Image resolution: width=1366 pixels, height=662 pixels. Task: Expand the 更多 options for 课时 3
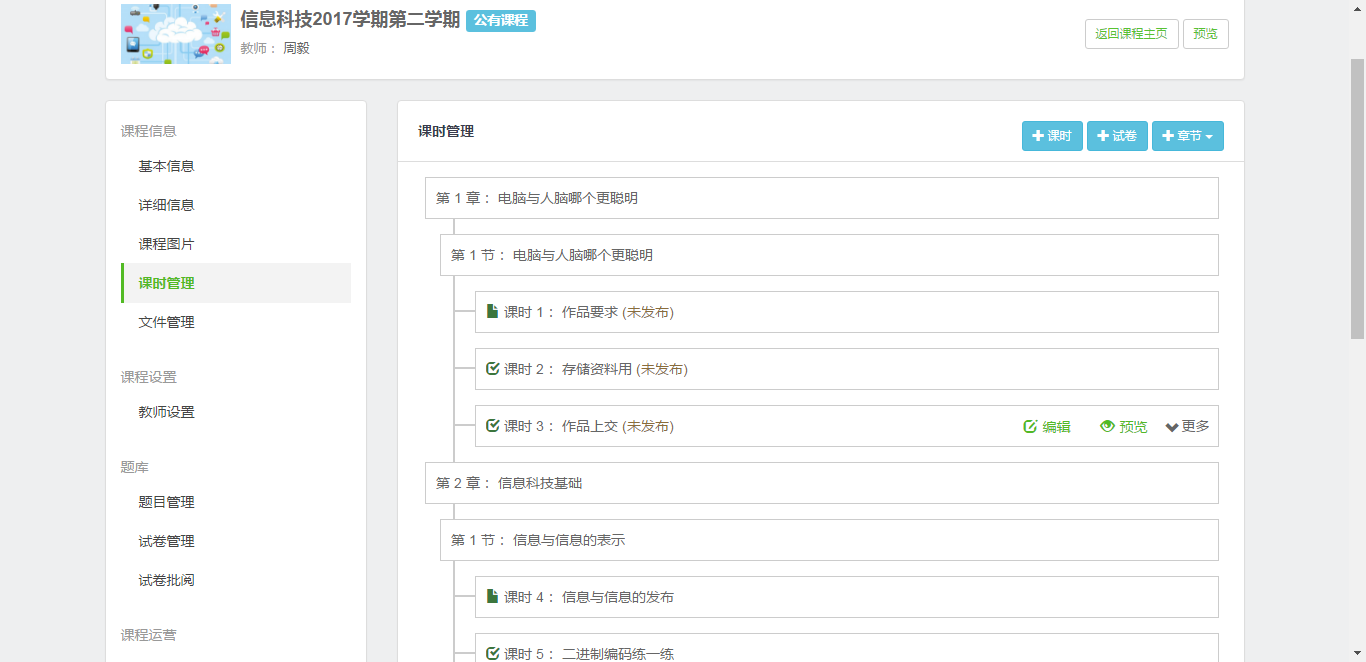click(x=1187, y=427)
